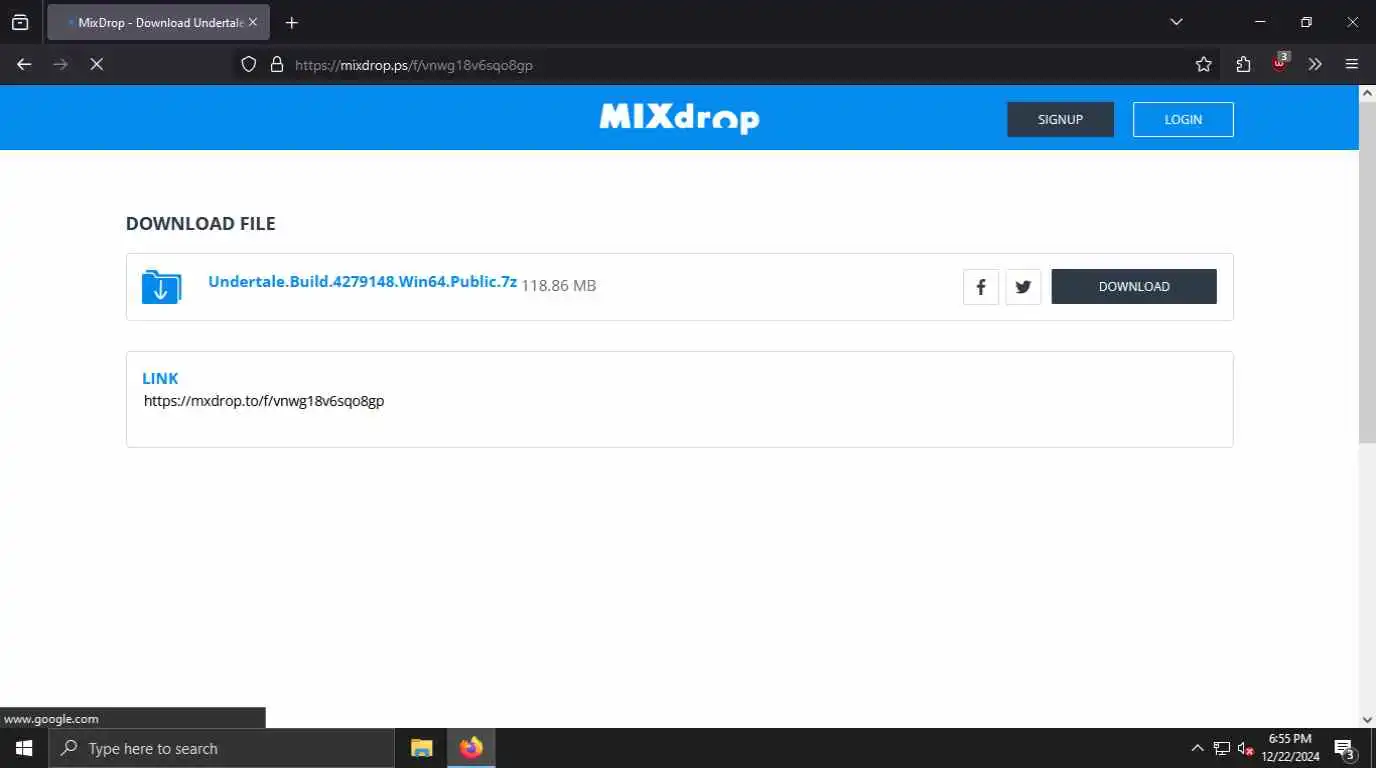Click the Type here to search box
Viewport: 1376px width, 768px height.
point(221,748)
